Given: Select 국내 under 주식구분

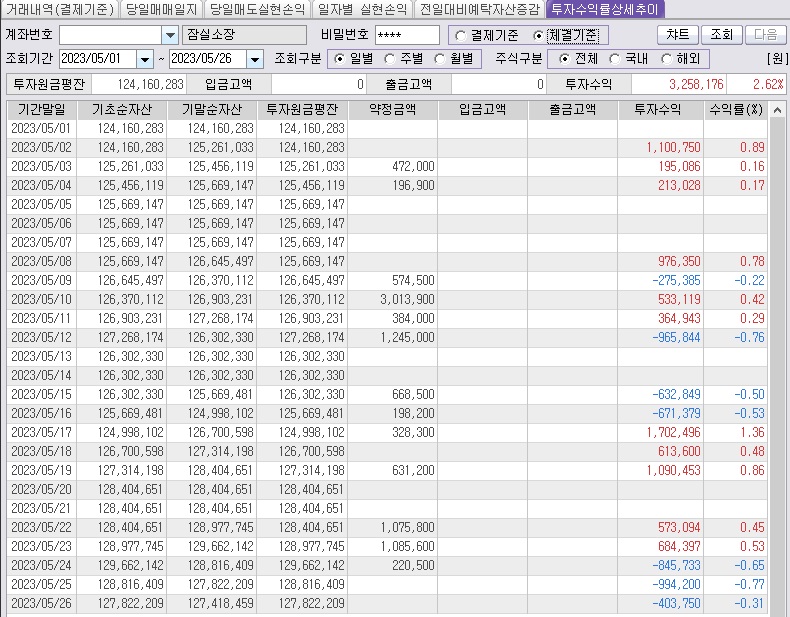Looking at the screenshot, I should pos(614,59).
